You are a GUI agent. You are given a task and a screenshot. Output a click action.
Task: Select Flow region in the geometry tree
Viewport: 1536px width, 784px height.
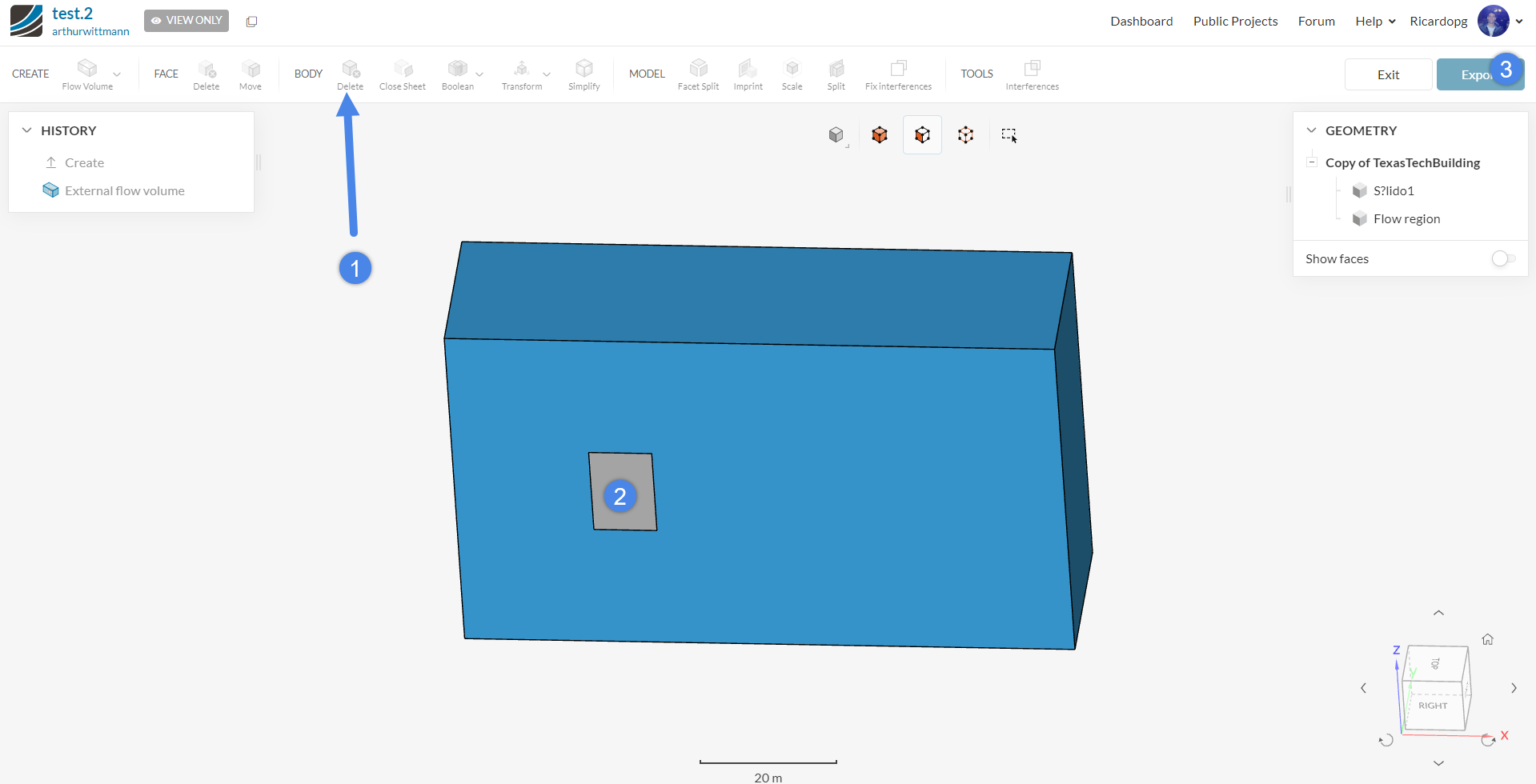point(1406,218)
